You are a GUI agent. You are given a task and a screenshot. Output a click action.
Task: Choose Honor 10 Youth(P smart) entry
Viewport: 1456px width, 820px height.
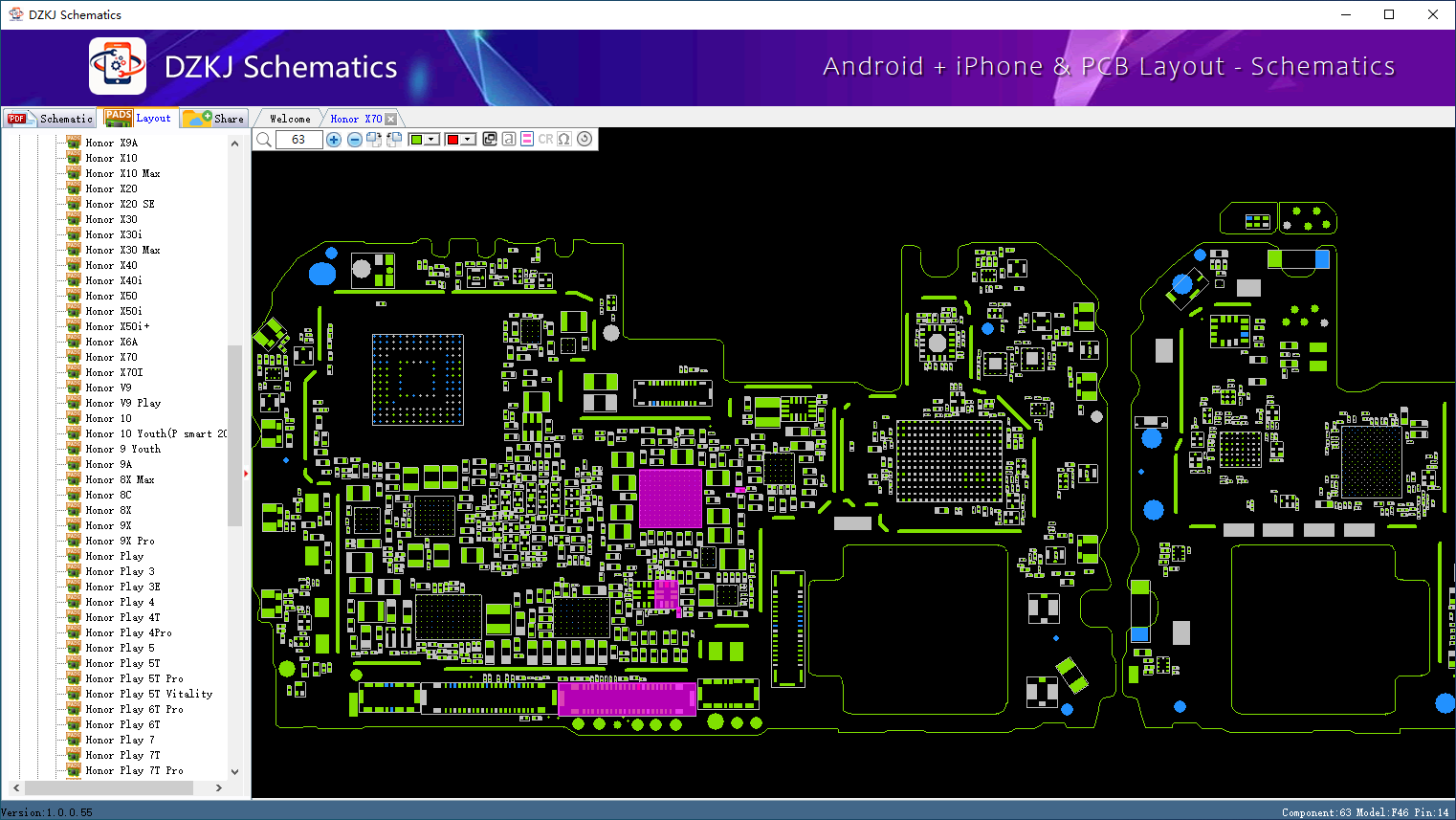156,433
